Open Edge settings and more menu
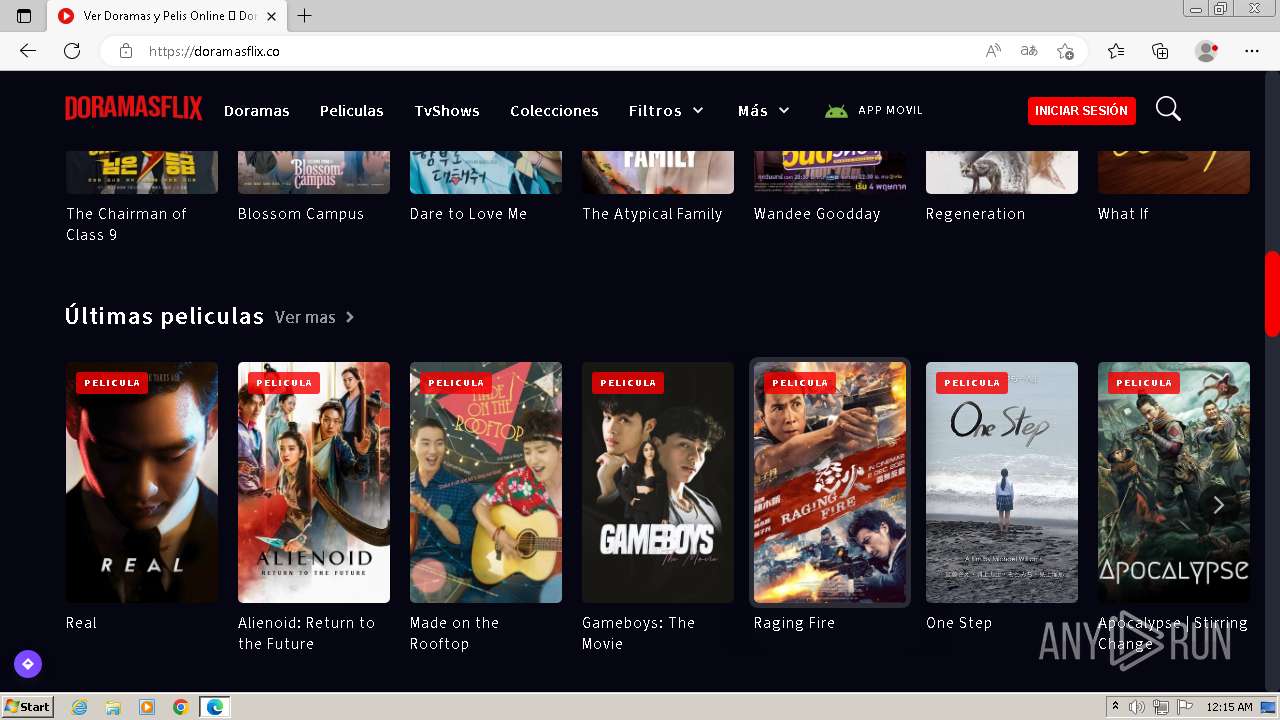The image size is (1280, 720). click(1252, 51)
